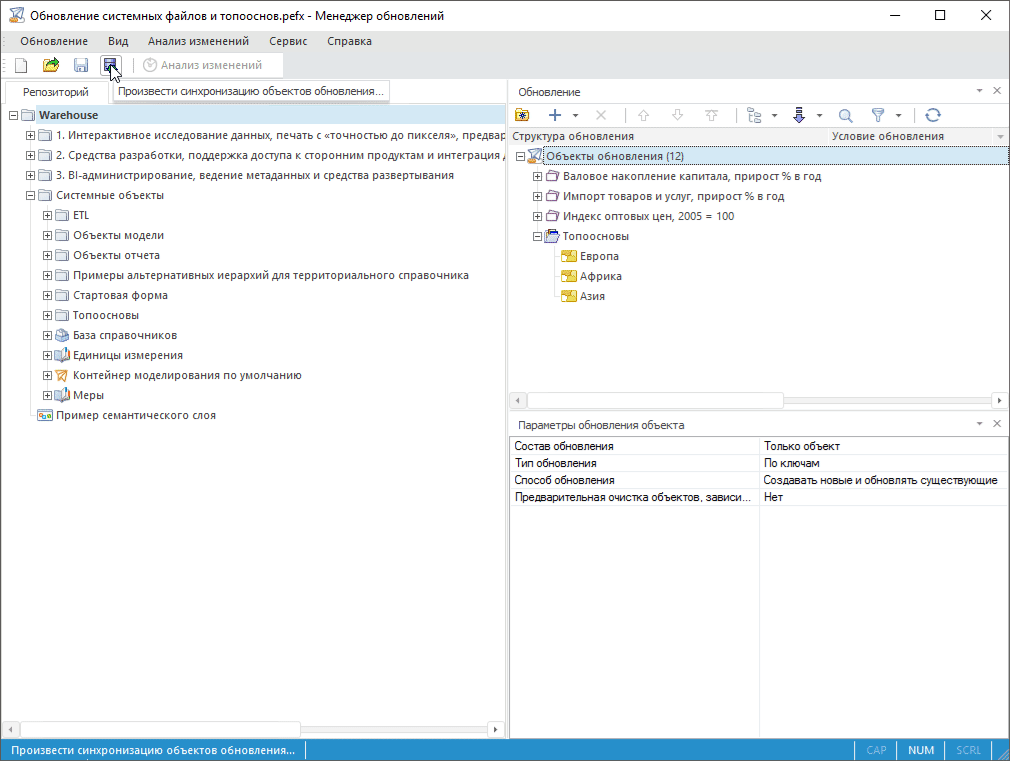Image resolution: width=1010 pixels, height=761 pixels.
Task: Select the Европа map icon
Action: click(569, 256)
